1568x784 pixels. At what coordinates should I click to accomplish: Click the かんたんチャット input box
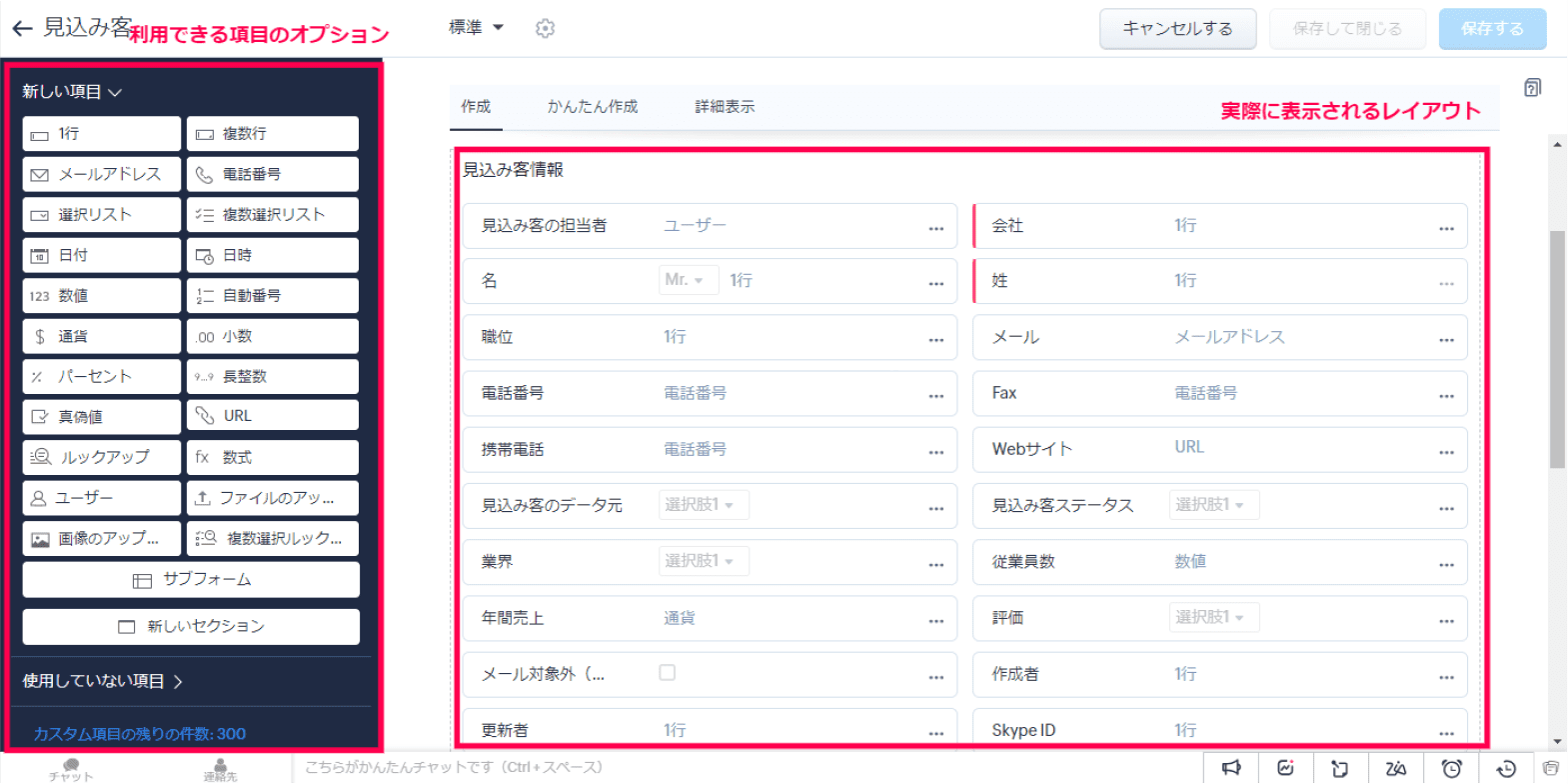[x=747, y=768]
